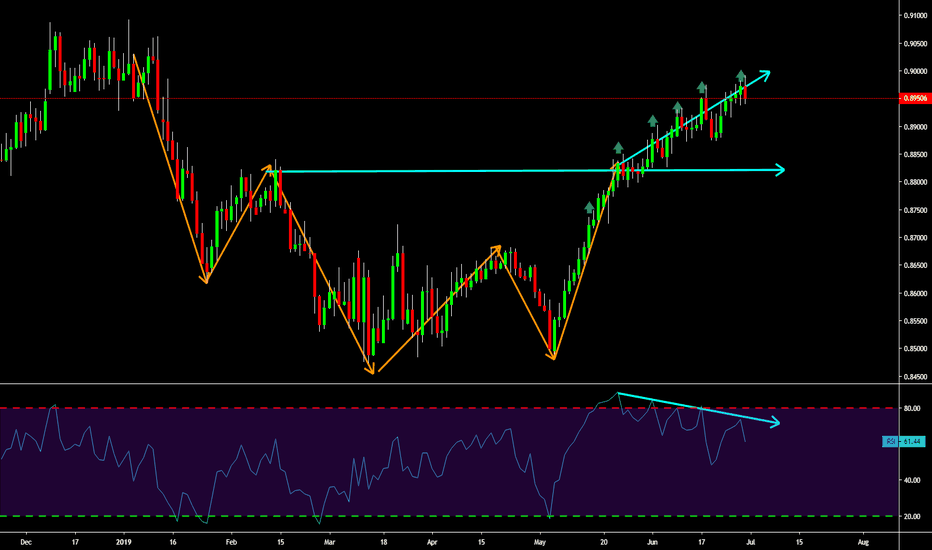Click the red current price label 0.89506
The image size is (932, 550).
click(915, 98)
